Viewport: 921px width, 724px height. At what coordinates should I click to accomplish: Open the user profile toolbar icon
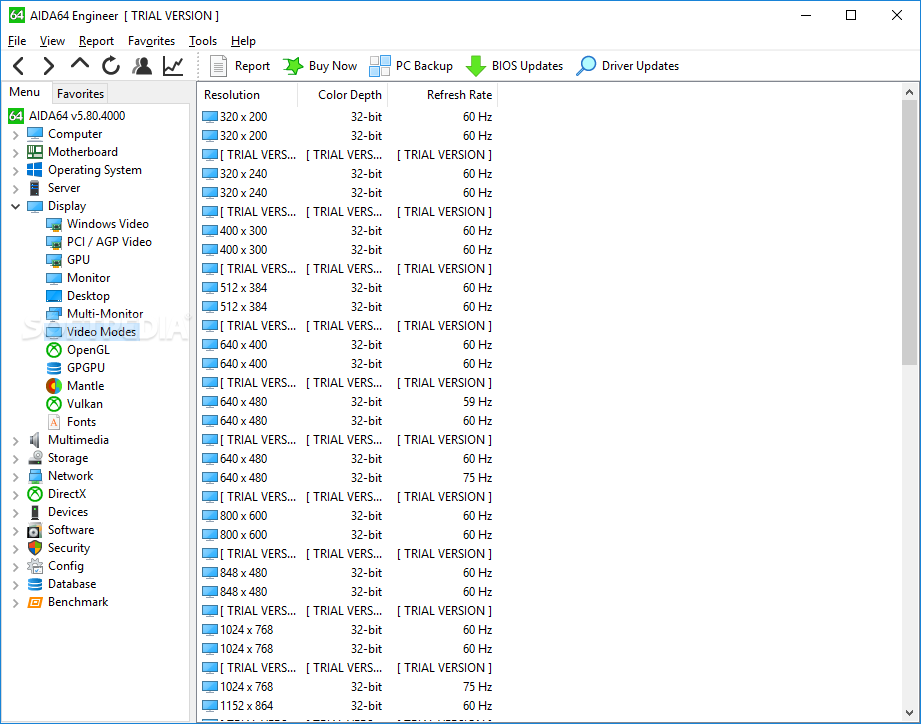point(142,66)
